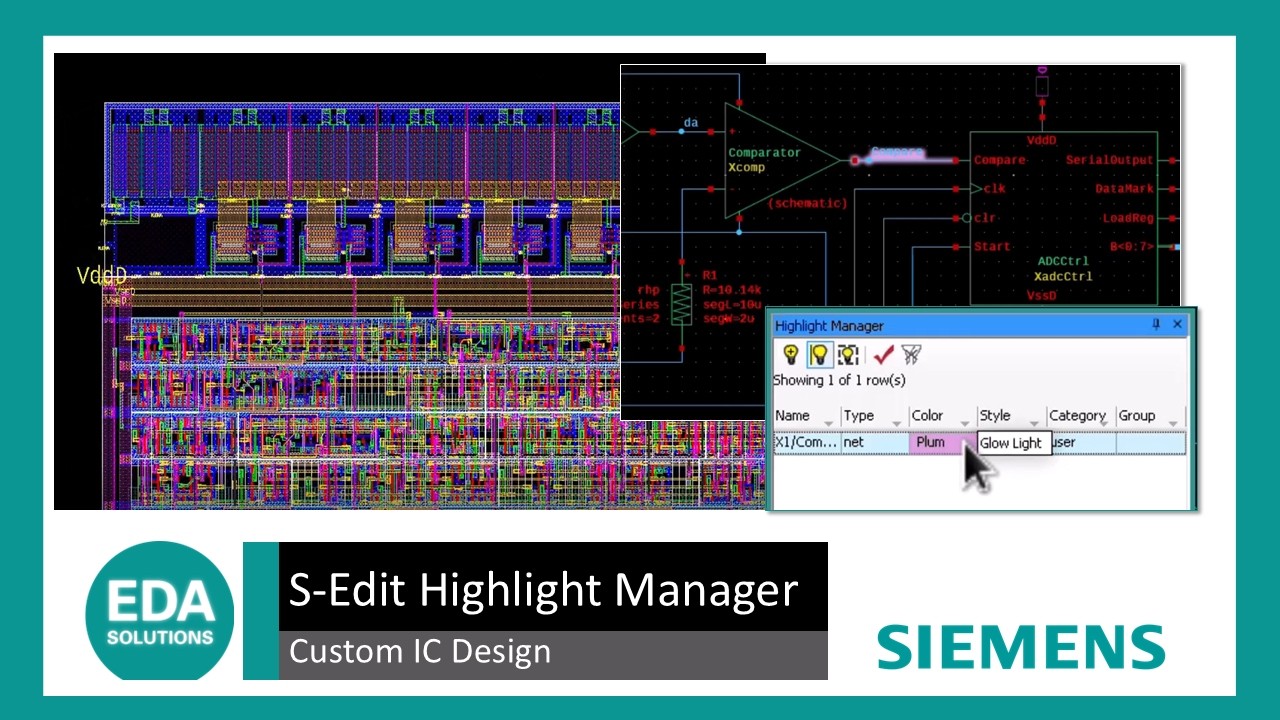Click the Start pin label
The height and width of the screenshot is (720, 1280).
(992, 246)
